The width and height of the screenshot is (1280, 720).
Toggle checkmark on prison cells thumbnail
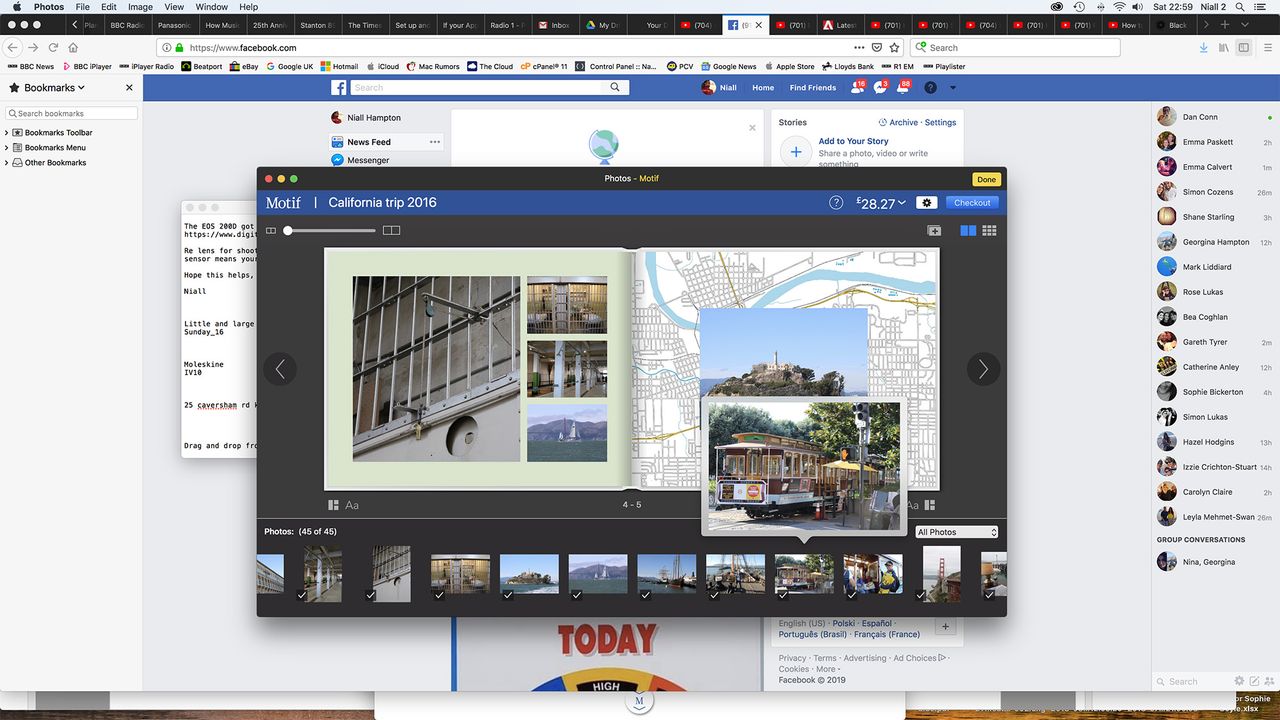pyautogui.click(x=439, y=595)
